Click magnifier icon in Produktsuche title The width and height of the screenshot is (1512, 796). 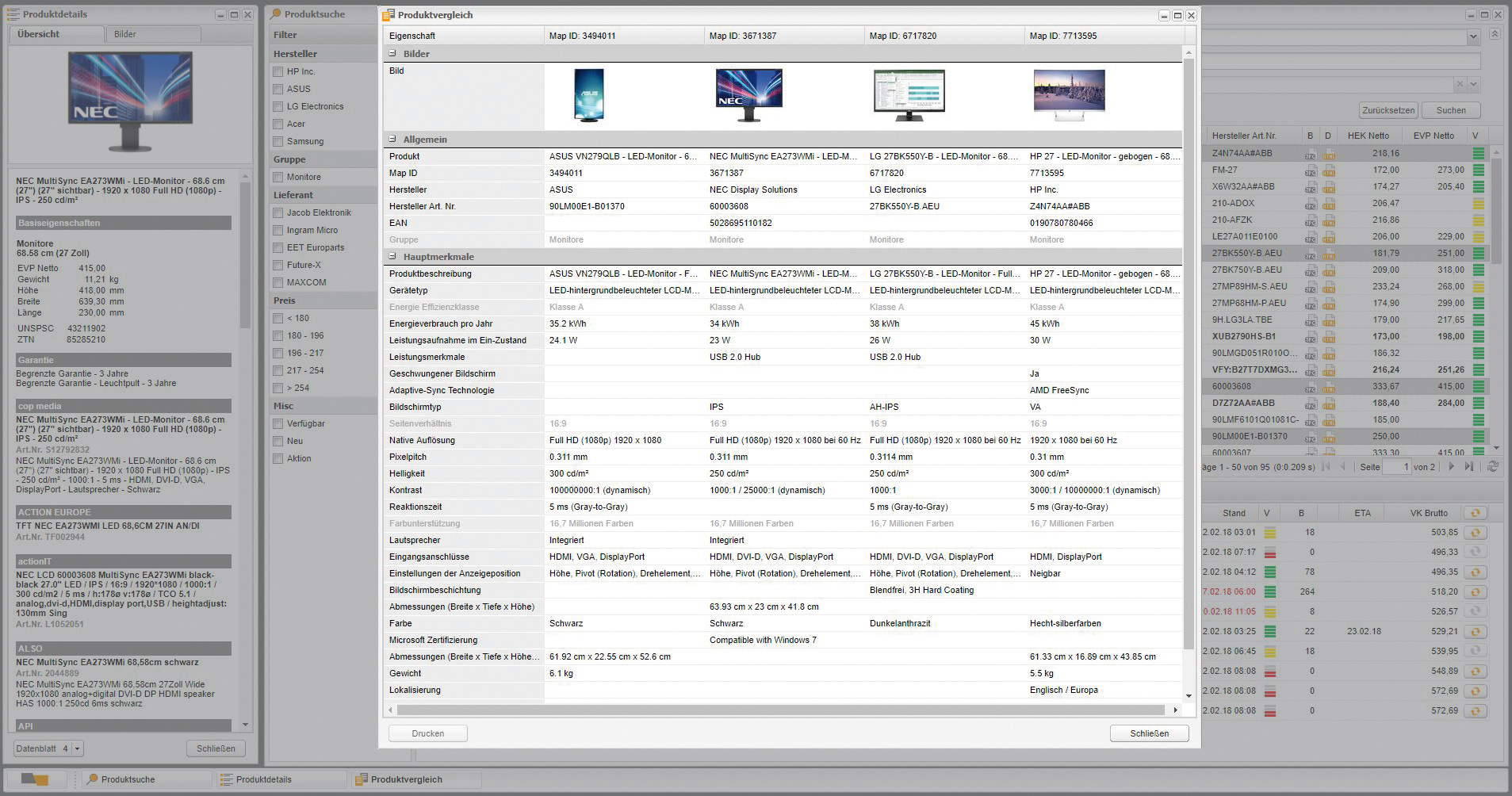(276, 14)
